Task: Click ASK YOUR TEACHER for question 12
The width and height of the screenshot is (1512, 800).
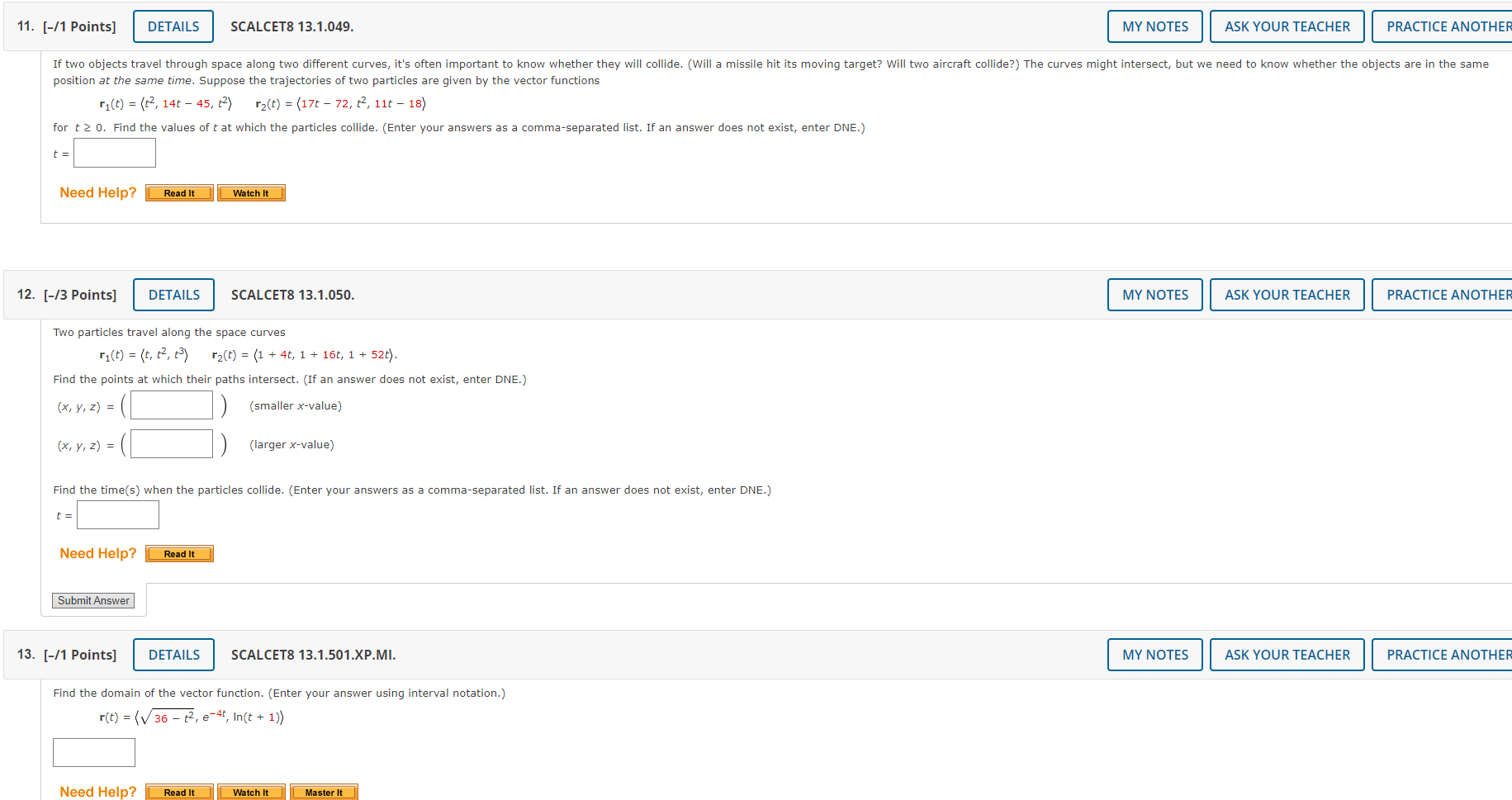Action: pos(1287,295)
